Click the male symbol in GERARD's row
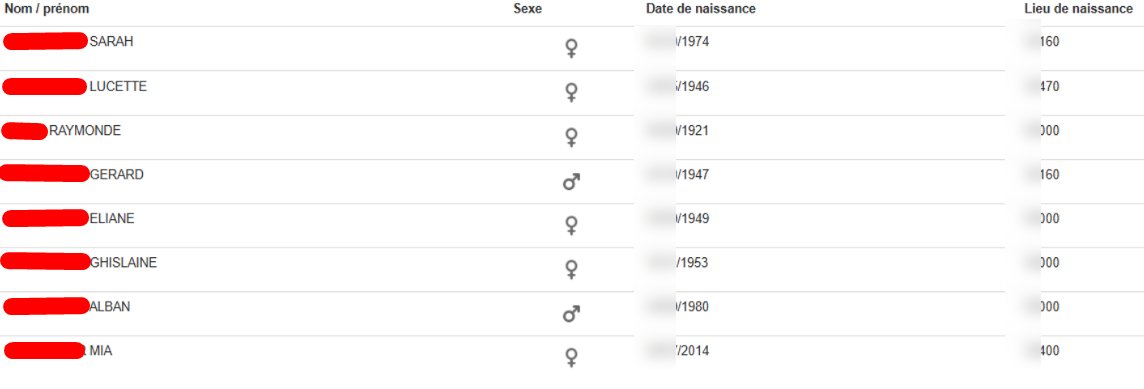1144x389 pixels. tap(571, 182)
